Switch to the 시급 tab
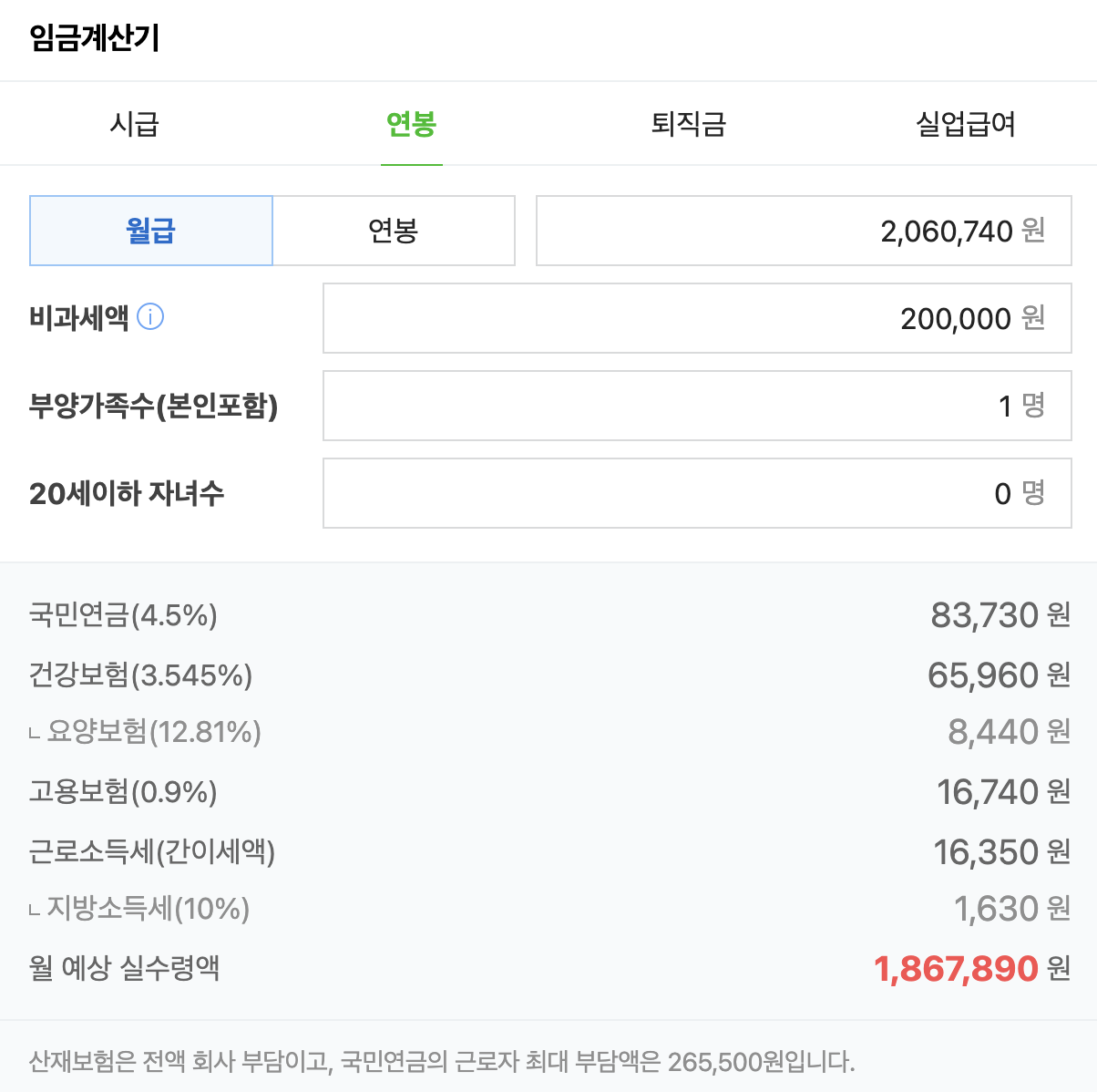 pyautogui.click(x=135, y=125)
